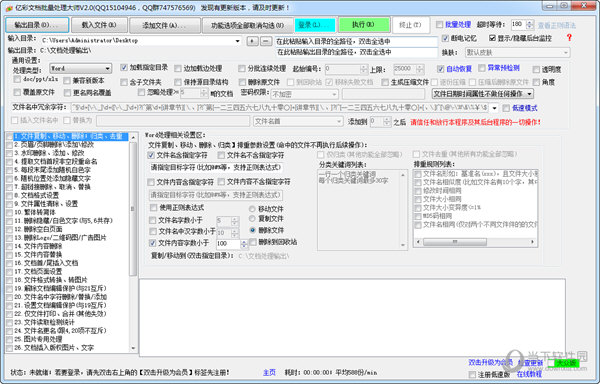Enable 文件内容含指定字符 checkbox
The width and height of the screenshot is (600, 384).
tap(151, 182)
